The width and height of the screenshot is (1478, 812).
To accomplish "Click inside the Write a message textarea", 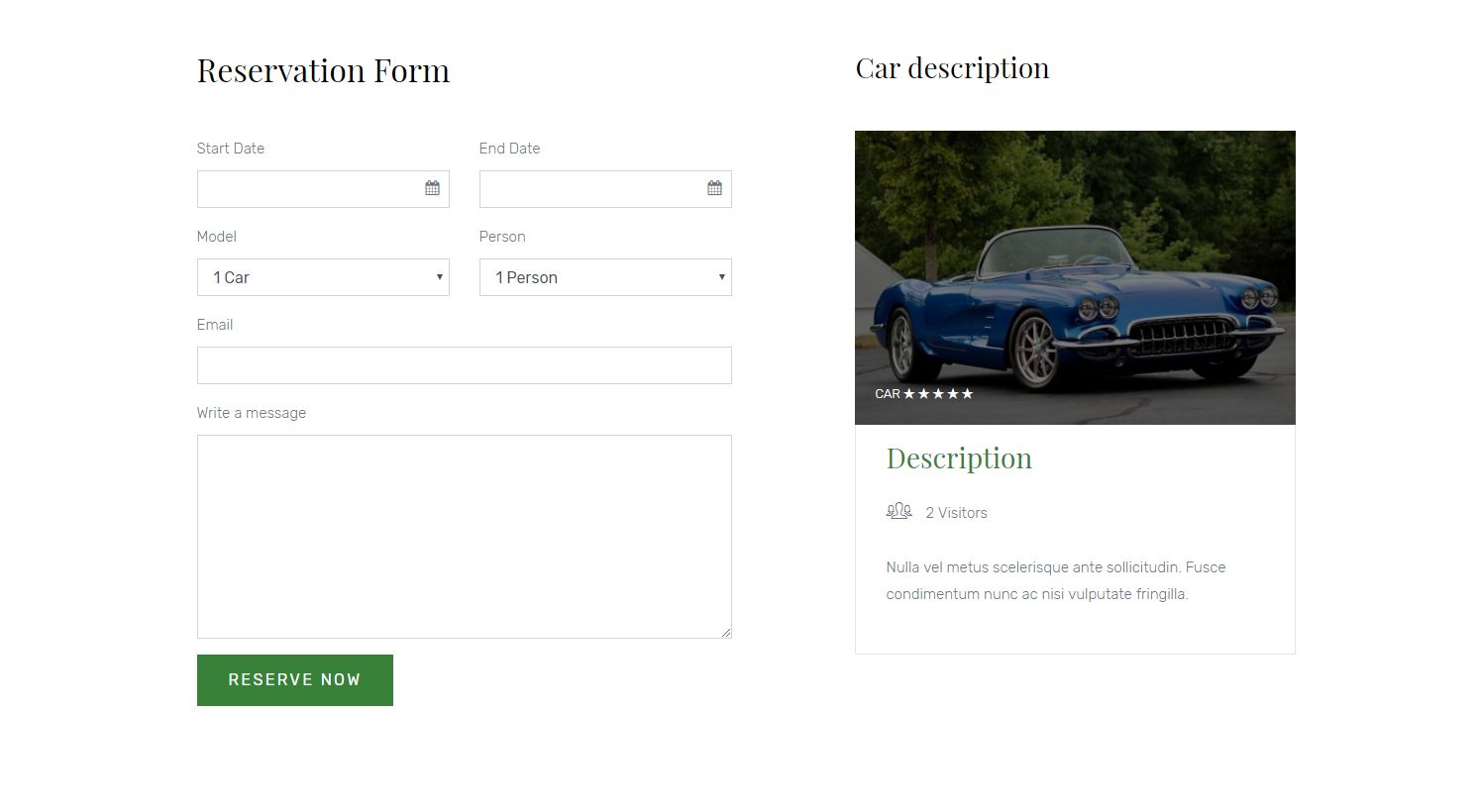I will (464, 536).
